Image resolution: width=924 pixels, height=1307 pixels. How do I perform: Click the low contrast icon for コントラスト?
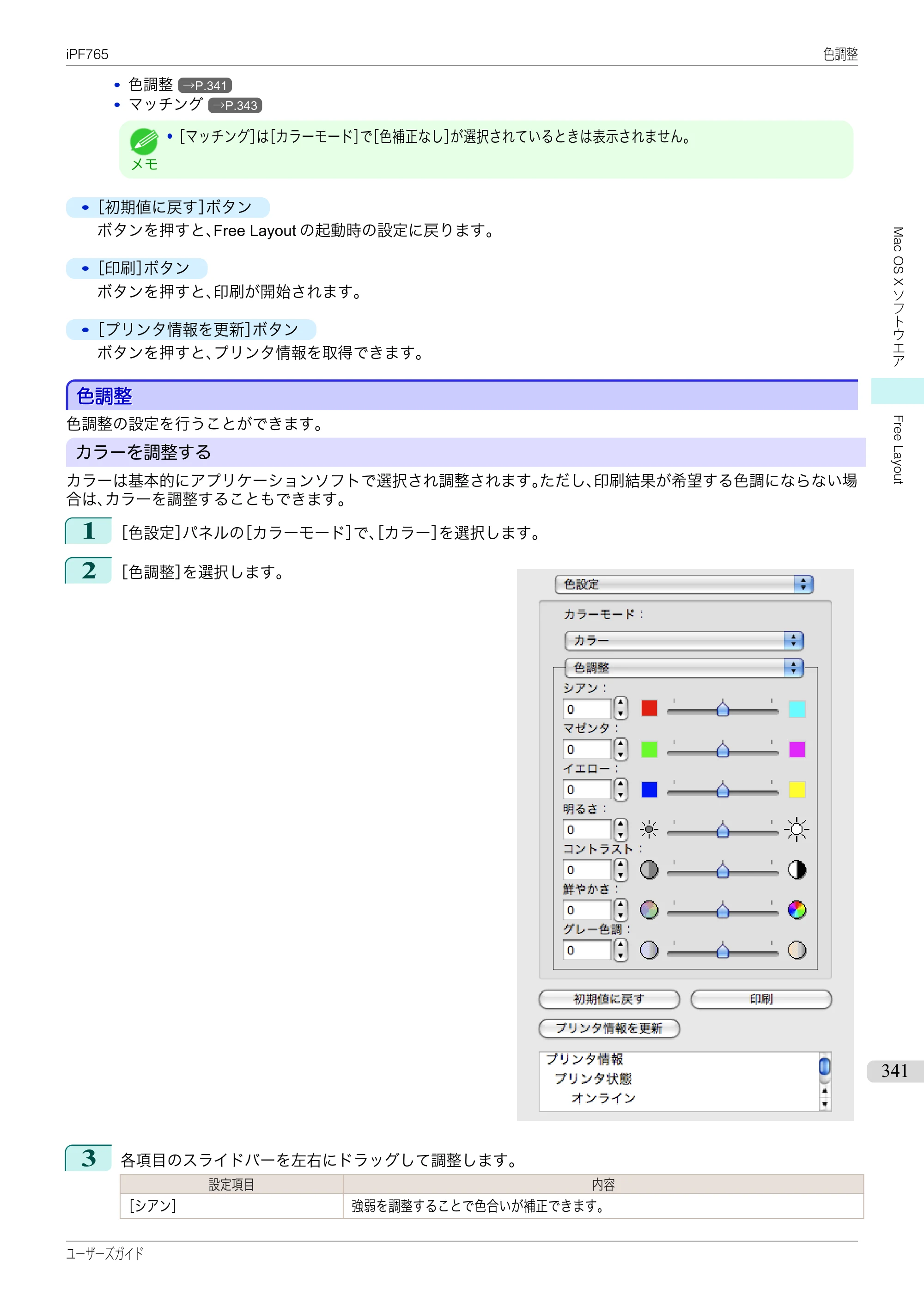(x=649, y=870)
